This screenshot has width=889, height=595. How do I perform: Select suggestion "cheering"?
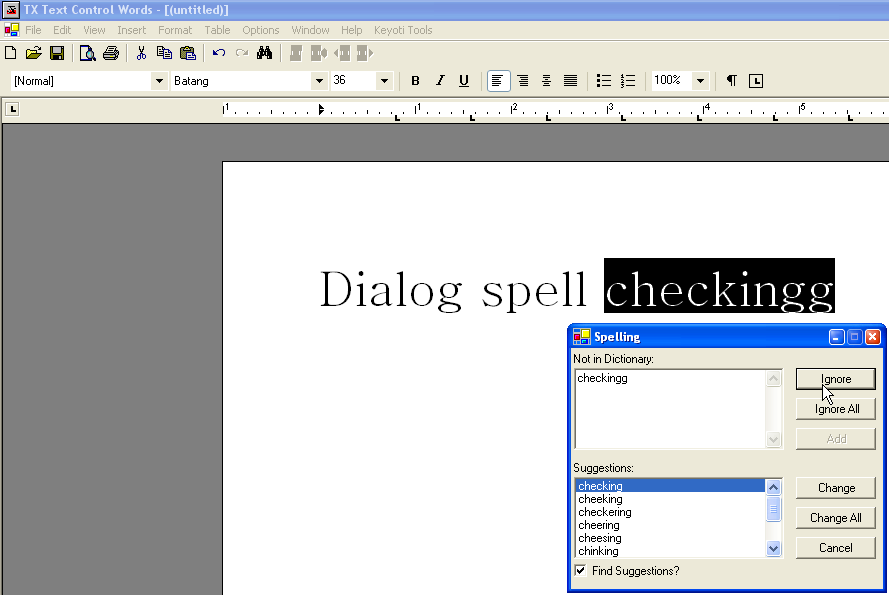point(670,525)
